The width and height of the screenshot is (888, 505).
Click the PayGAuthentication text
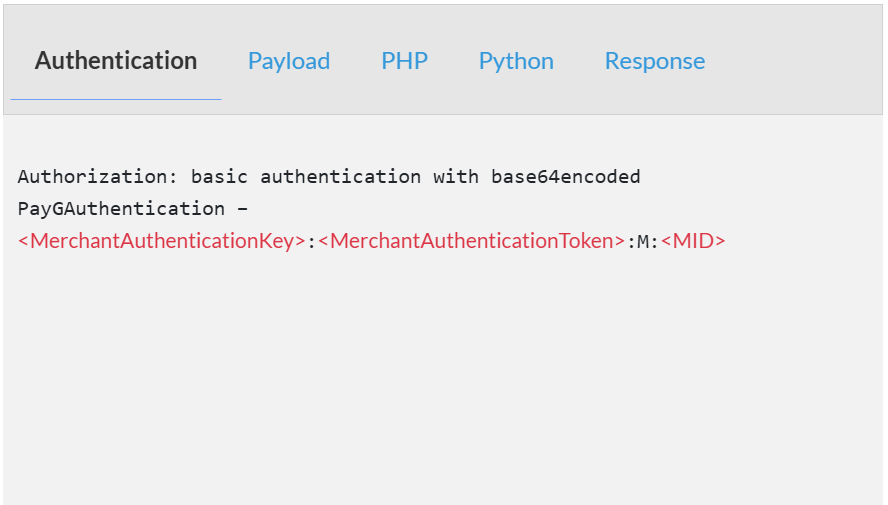[x=121, y=209]
